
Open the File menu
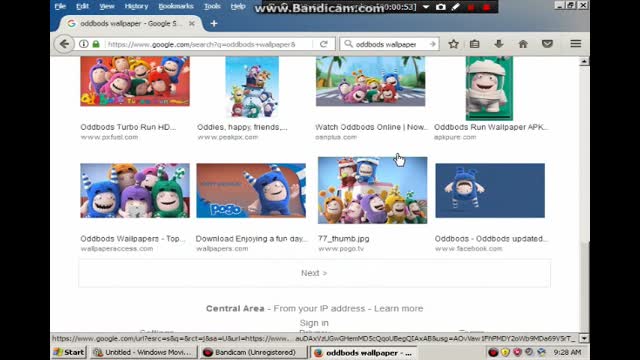click(x=60, y=6)
